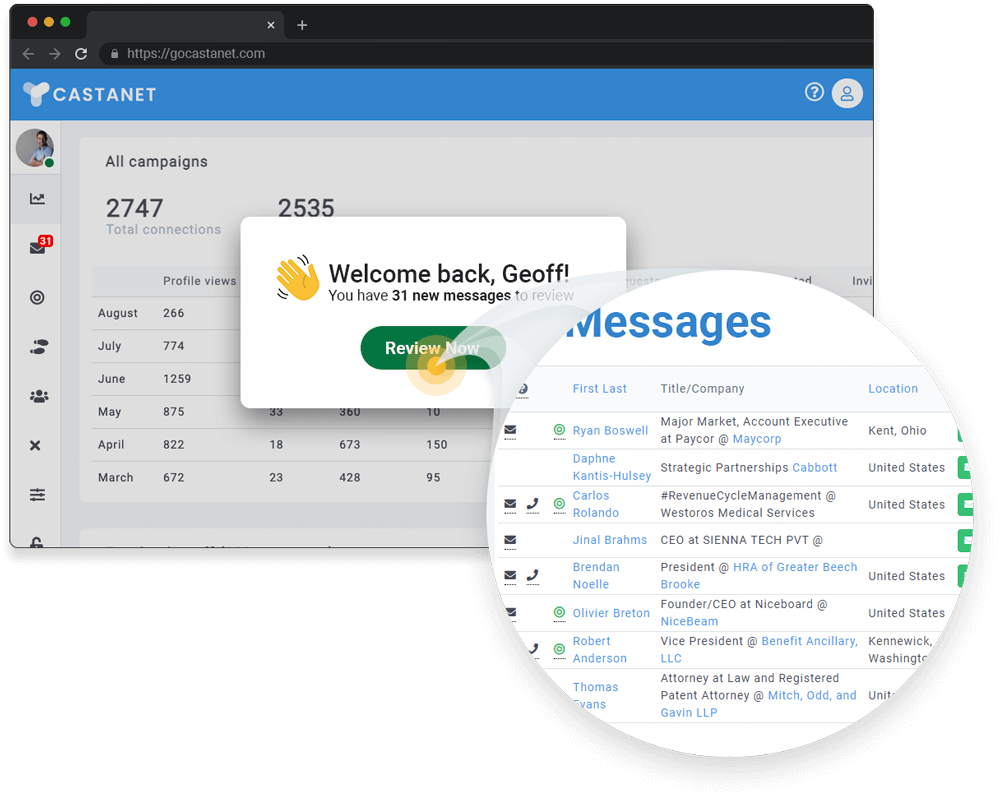Sort by the Location column header
The width and height of the screenshot is (1000, 796).
(x=892, y=388)
